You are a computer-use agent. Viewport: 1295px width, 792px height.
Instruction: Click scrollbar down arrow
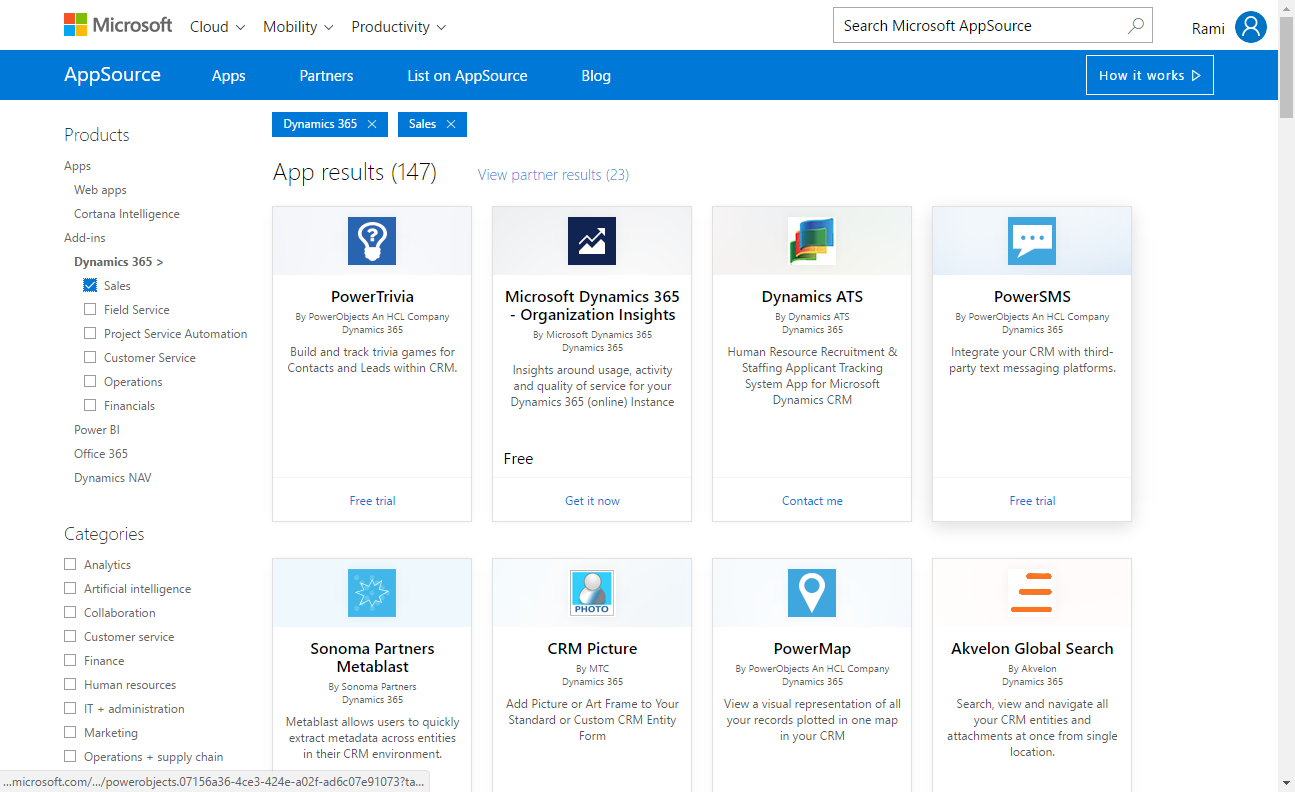coord(1286,783)
